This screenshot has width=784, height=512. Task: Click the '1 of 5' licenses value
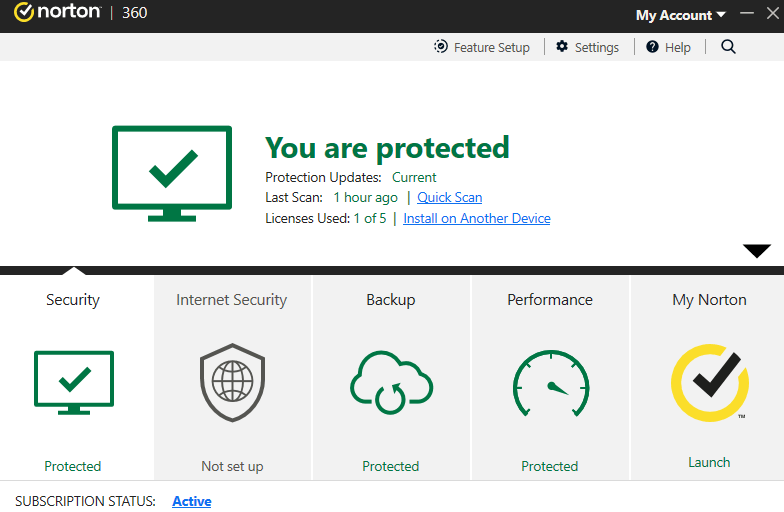point(370,218)
